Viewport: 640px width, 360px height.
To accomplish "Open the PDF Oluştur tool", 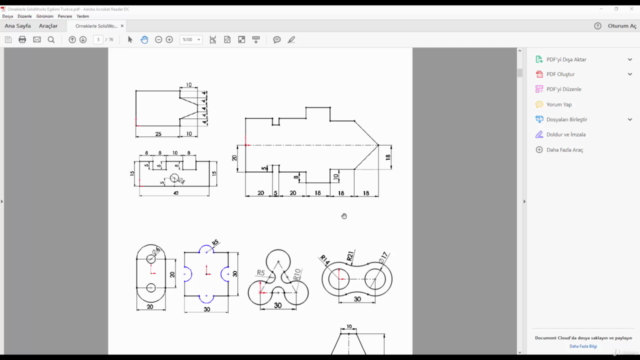I will tap(560, 74).
